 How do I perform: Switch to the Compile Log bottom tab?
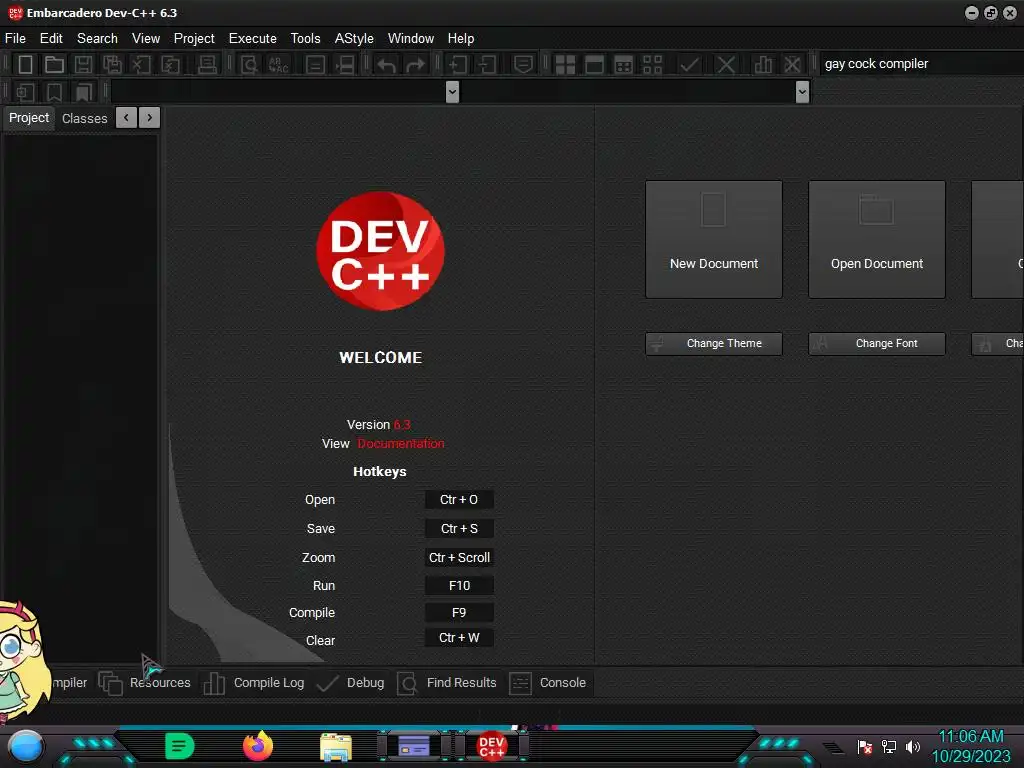click(253, 683)
